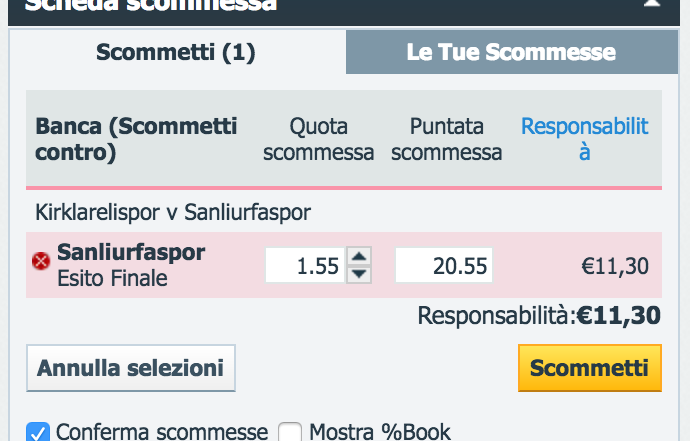Screen dimensions: 690x441
Task: Click the Sanliurfaspor selection name
Action: pyautogui.click(x=131, y=252)
